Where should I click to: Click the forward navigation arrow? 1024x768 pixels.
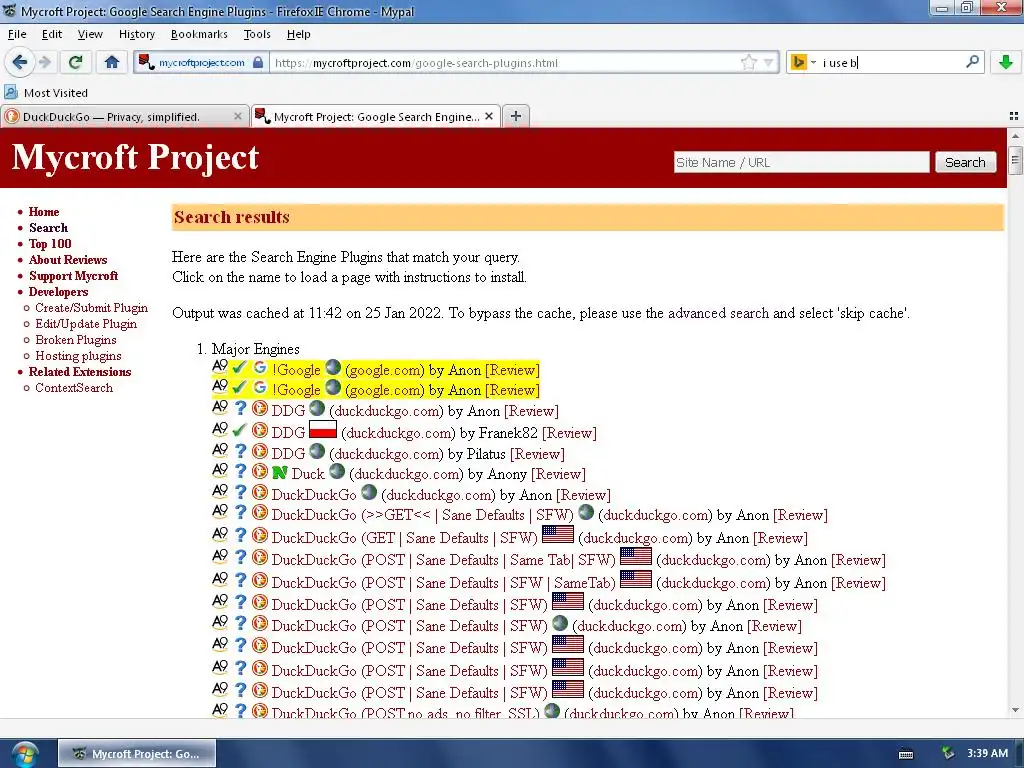45,63
